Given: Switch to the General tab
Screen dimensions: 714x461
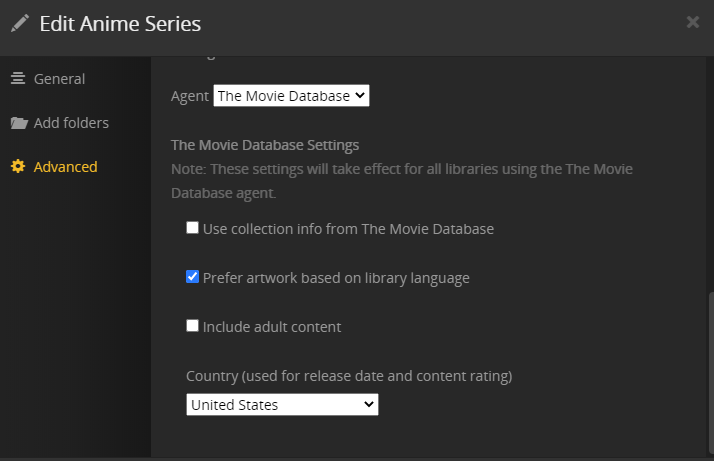Looking at the screenshot, I should pyautogui.click(x=59, y=79).
